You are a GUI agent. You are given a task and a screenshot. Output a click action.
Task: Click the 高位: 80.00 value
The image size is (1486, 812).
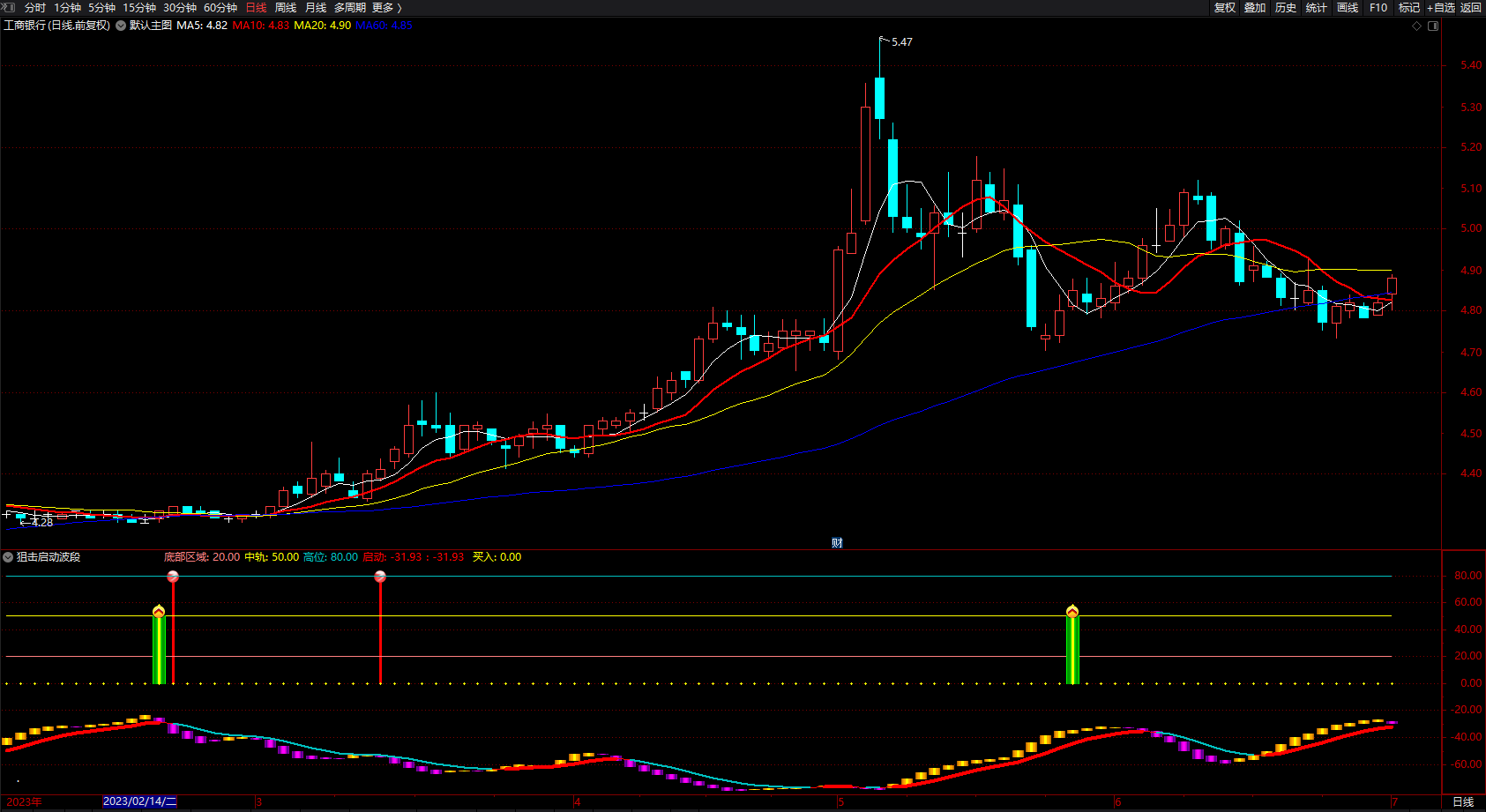[x=331, y=557]
